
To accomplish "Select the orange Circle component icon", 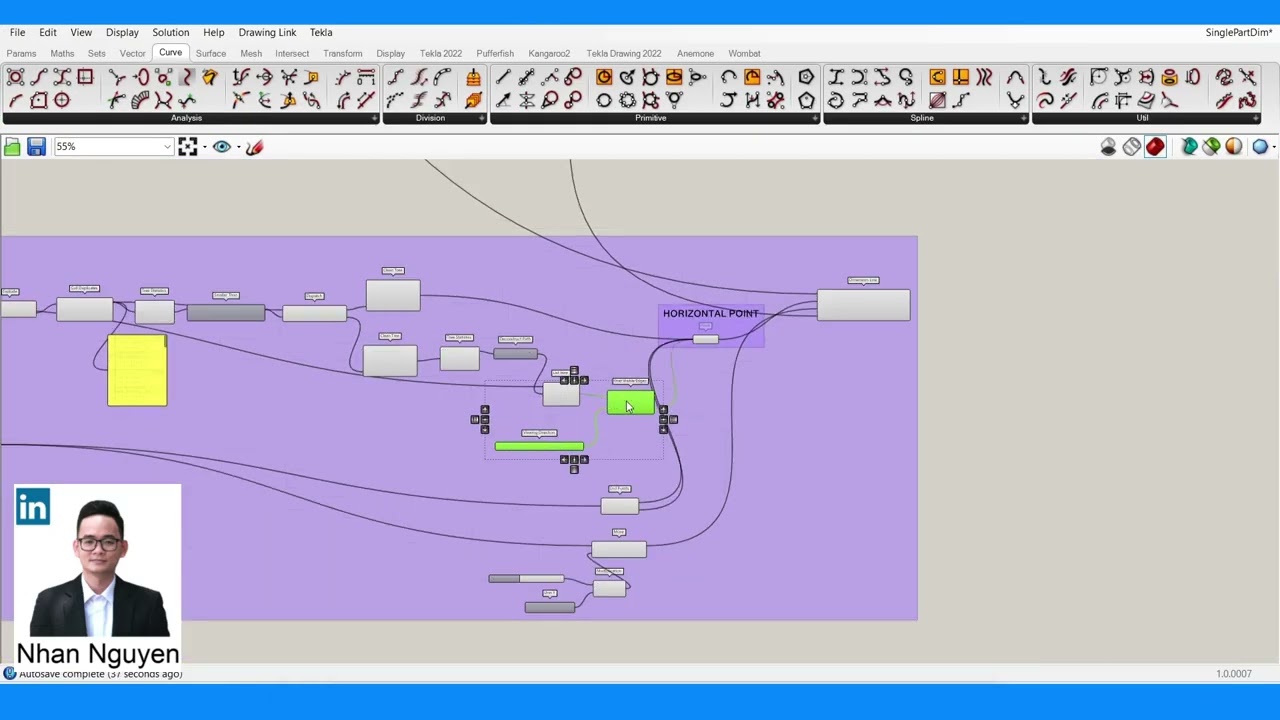I will [x=604, y=77].
